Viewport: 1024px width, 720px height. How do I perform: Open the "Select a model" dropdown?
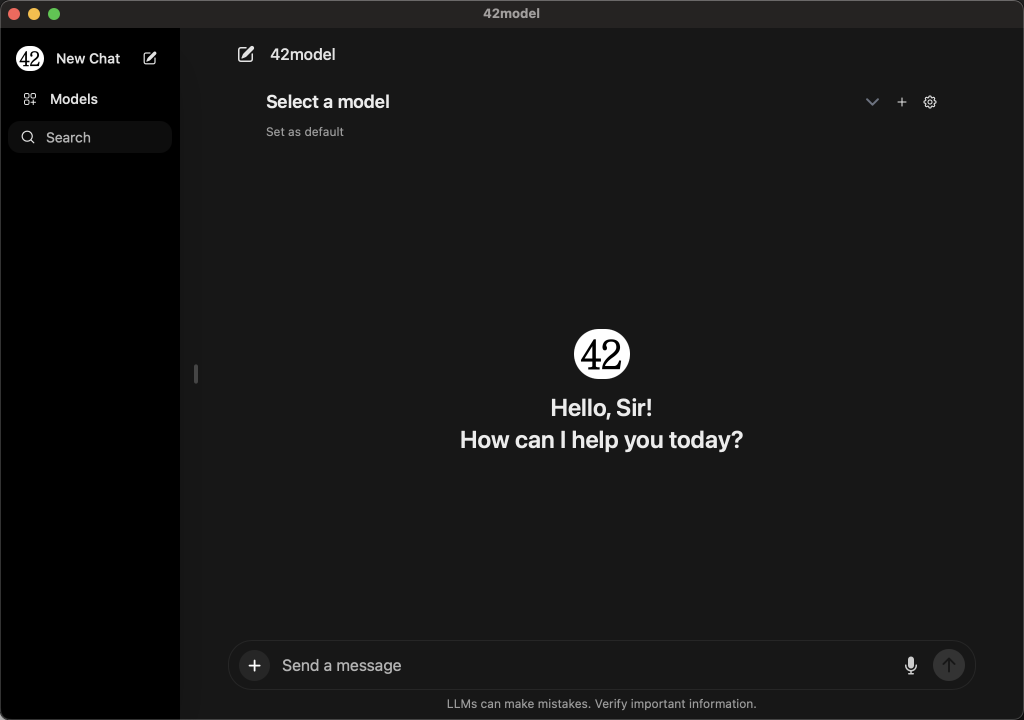pos(328,102)
